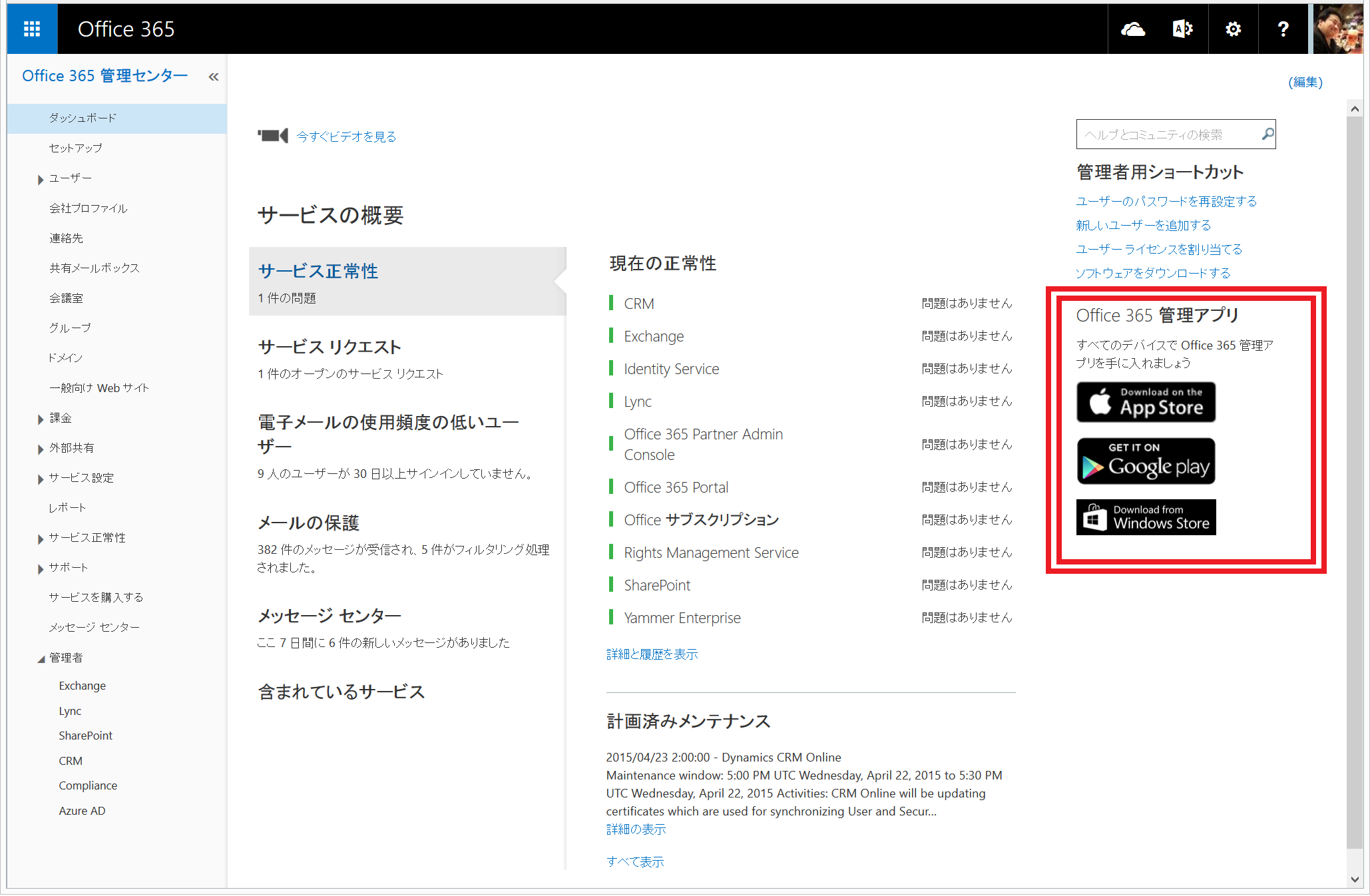1370x896 pixels.
Task: Select the サービス正常性 overview tab
Action: [x=407, y=282]
